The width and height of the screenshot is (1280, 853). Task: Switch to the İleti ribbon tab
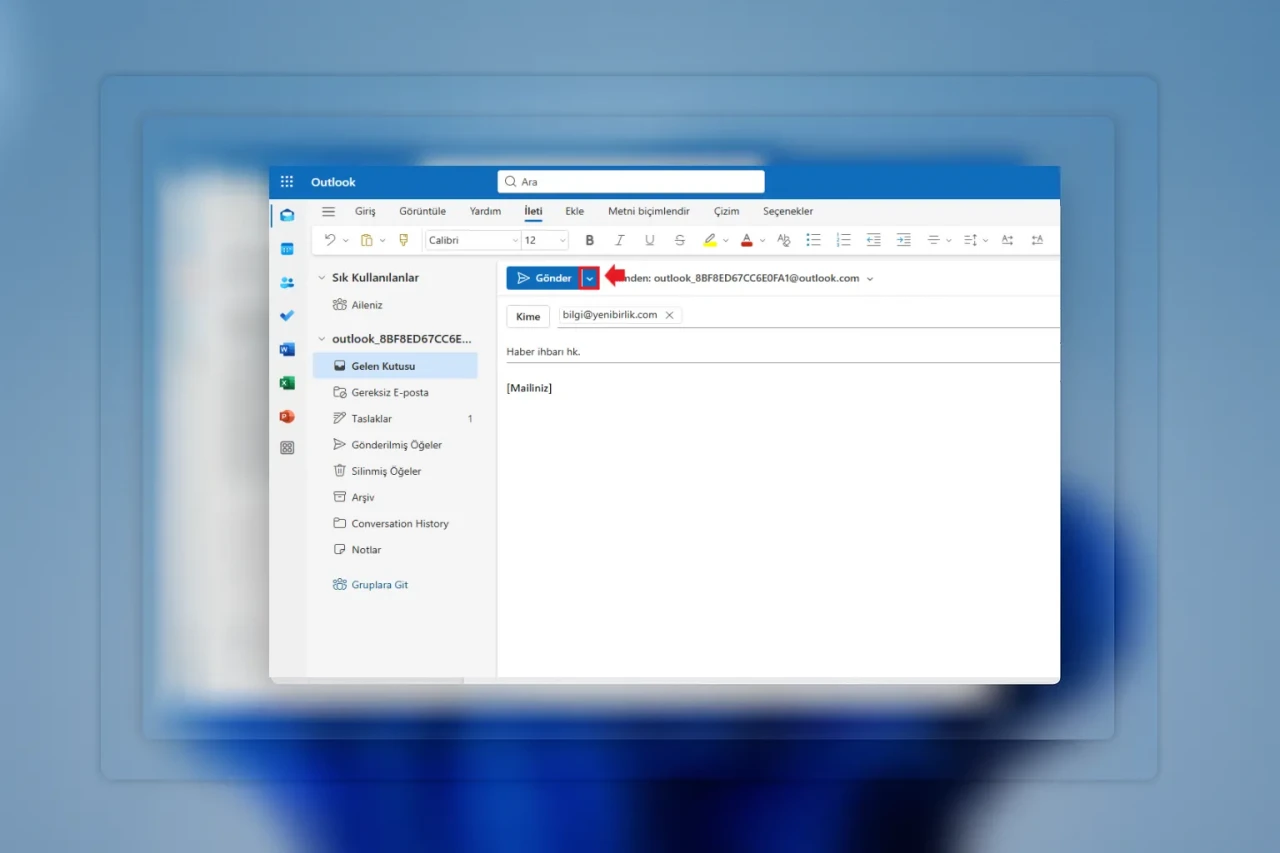click(533, 211)
